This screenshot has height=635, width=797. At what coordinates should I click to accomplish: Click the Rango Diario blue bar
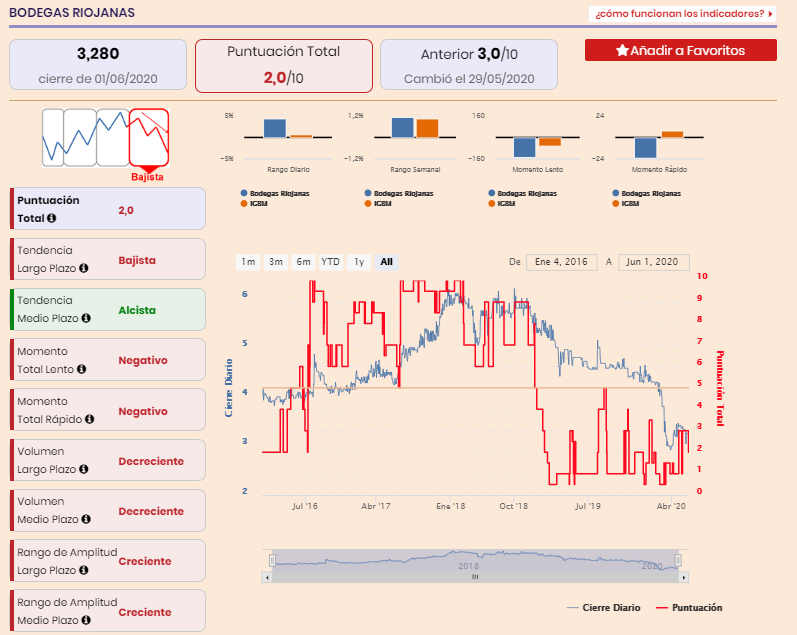(x=274, y=128)
